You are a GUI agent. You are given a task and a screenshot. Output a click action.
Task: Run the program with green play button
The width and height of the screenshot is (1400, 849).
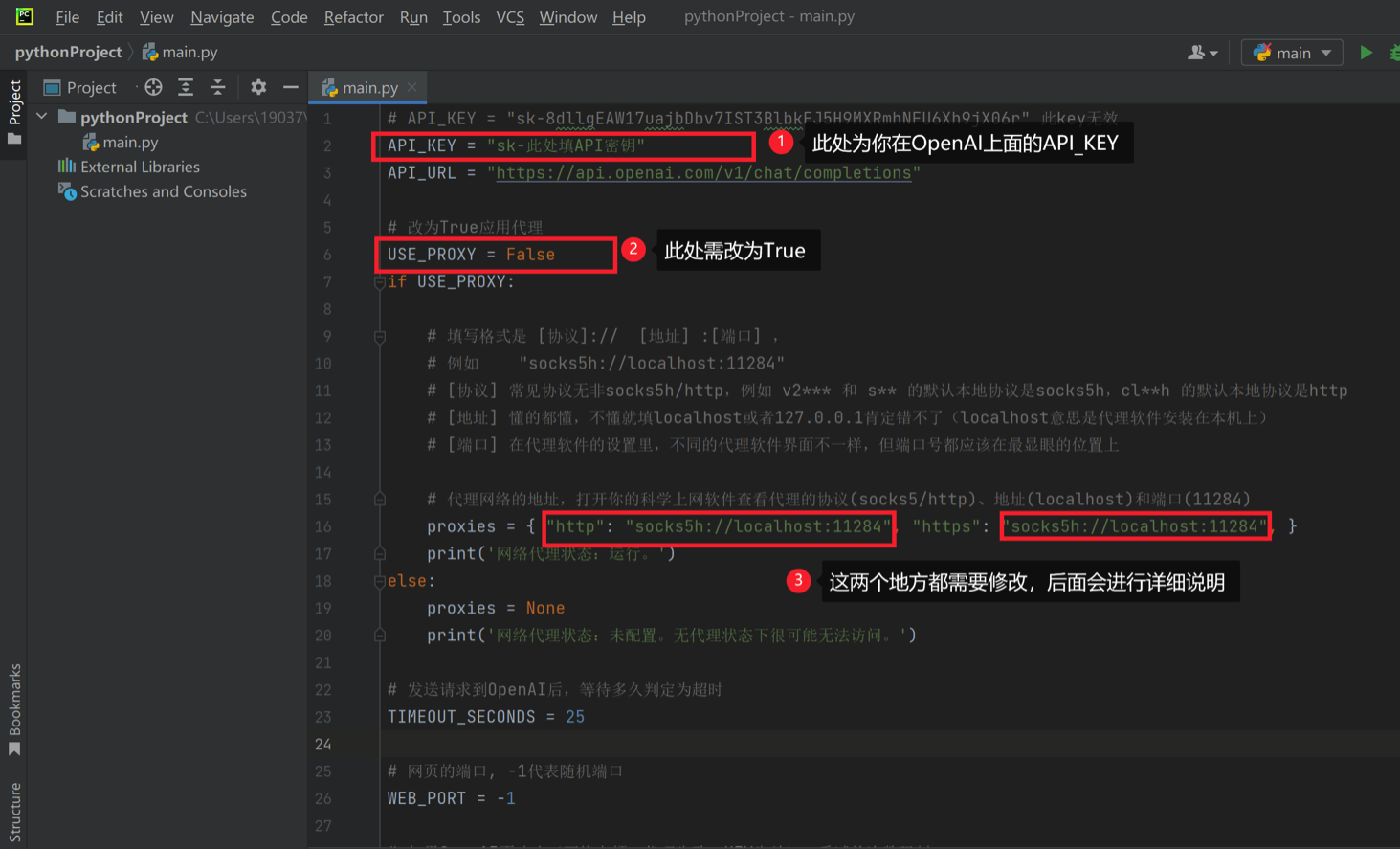1366,53
